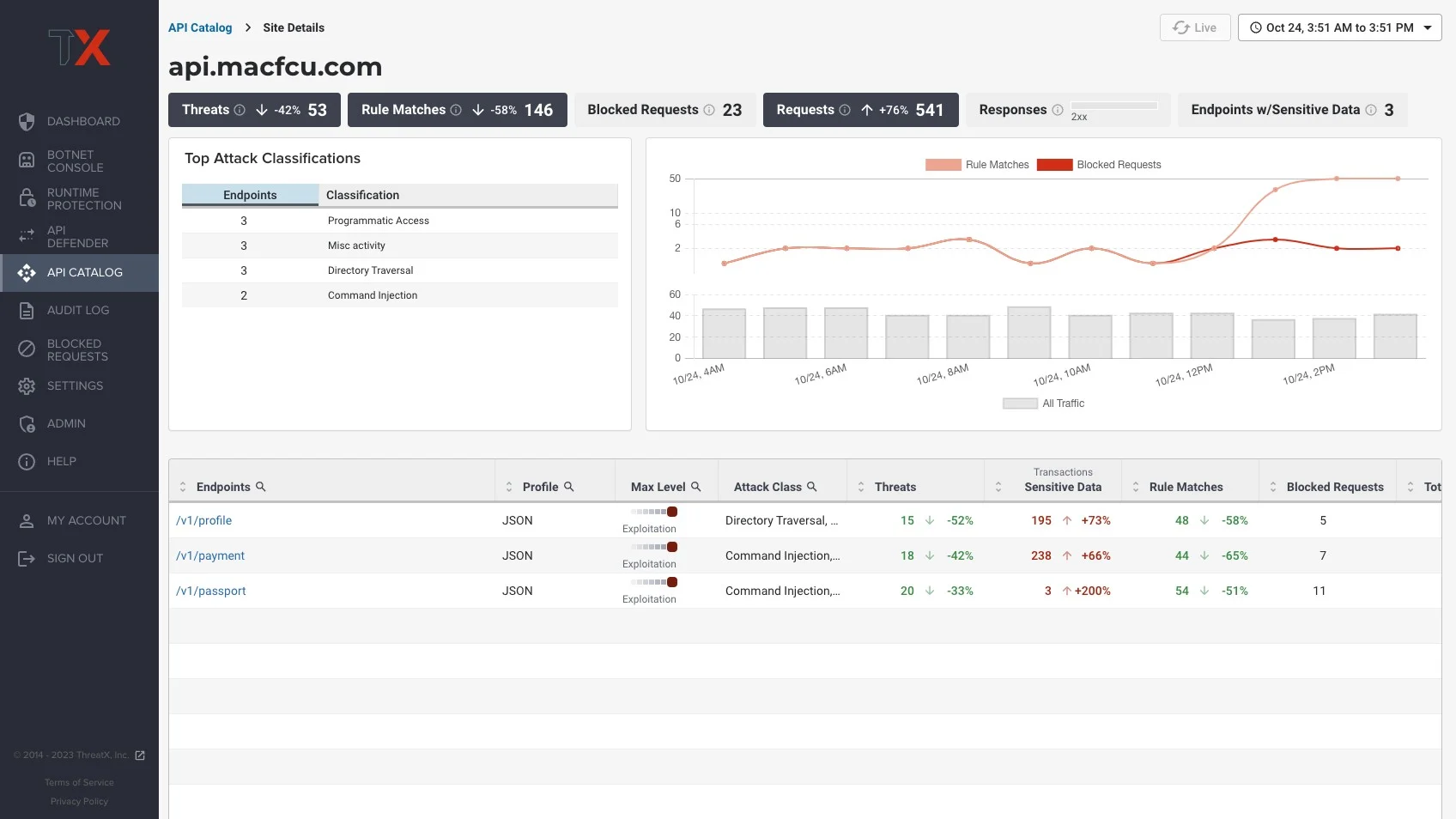Click /v1/profile Exploitation level indicator
Screen dimensions: 1456x819
655,512
